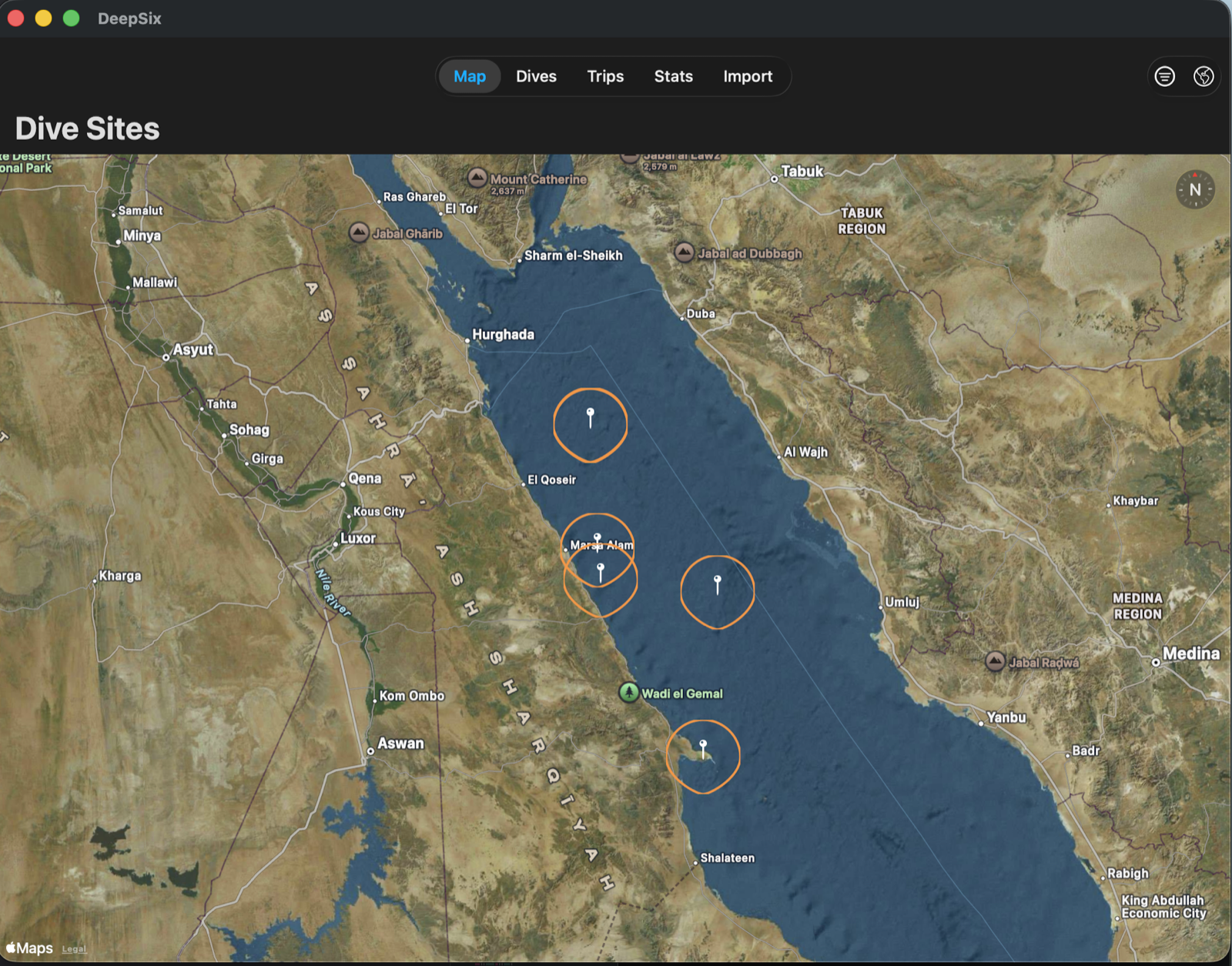Select the Stats tab
This screenshot has width=1232, height=966.
[x=673, y=76]
